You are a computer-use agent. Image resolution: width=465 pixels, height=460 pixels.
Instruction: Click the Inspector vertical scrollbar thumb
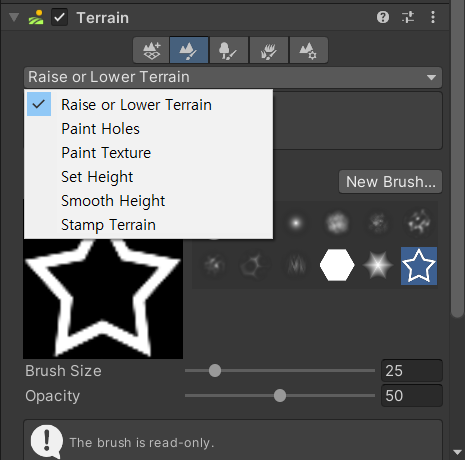(x=457, y=158)
